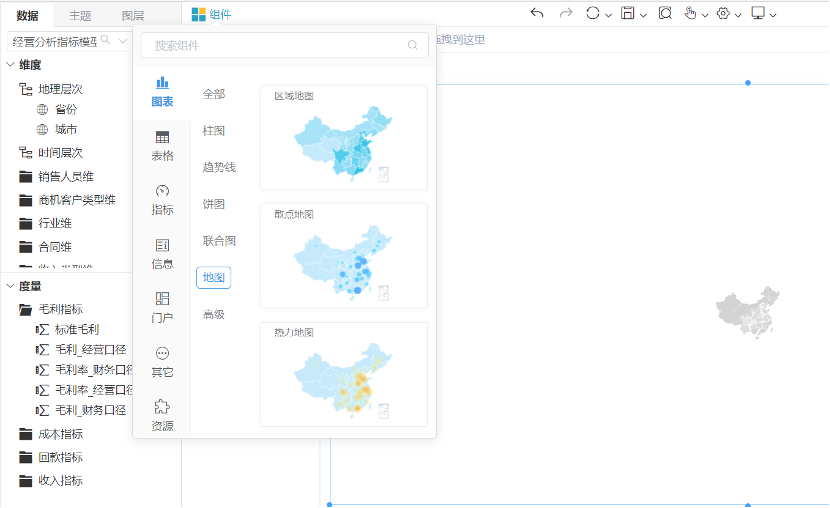Select the 毛利_经营口径 measure

(81, 350)
